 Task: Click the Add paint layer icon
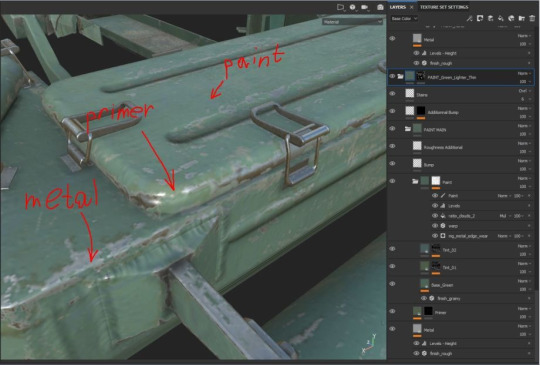[x=490, y=18]
